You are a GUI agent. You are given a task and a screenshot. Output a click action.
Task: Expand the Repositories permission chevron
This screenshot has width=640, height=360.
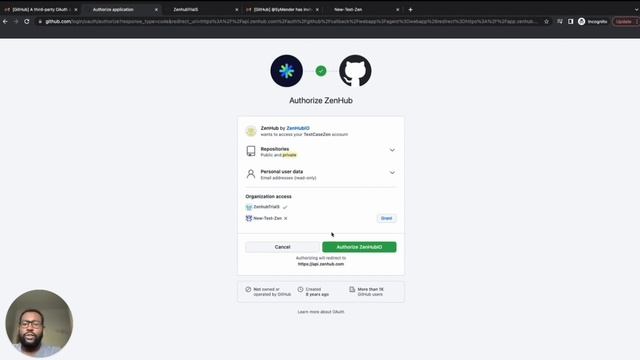pyautogui.click(x=392, y=150)
